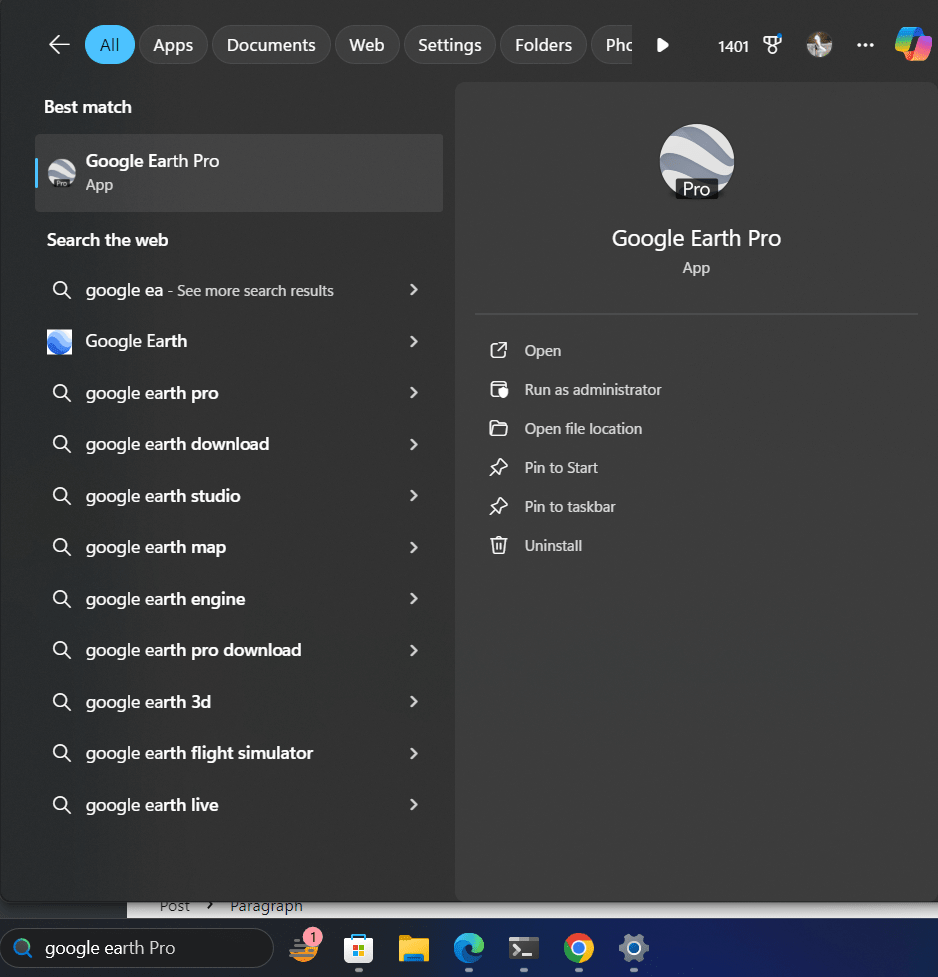Open Microsoft Store from the taskbar

[x=358, y=949]
